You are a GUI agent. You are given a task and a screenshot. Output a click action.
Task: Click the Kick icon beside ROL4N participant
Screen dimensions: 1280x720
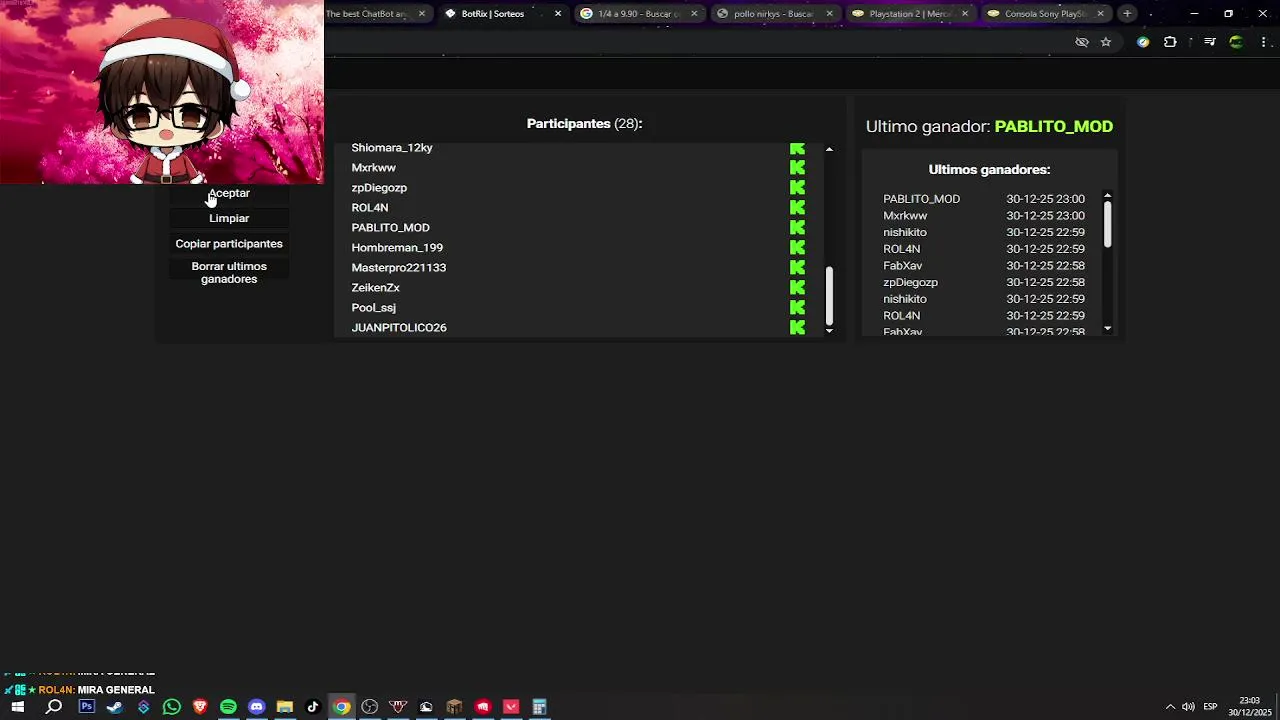tap(797, 207)
